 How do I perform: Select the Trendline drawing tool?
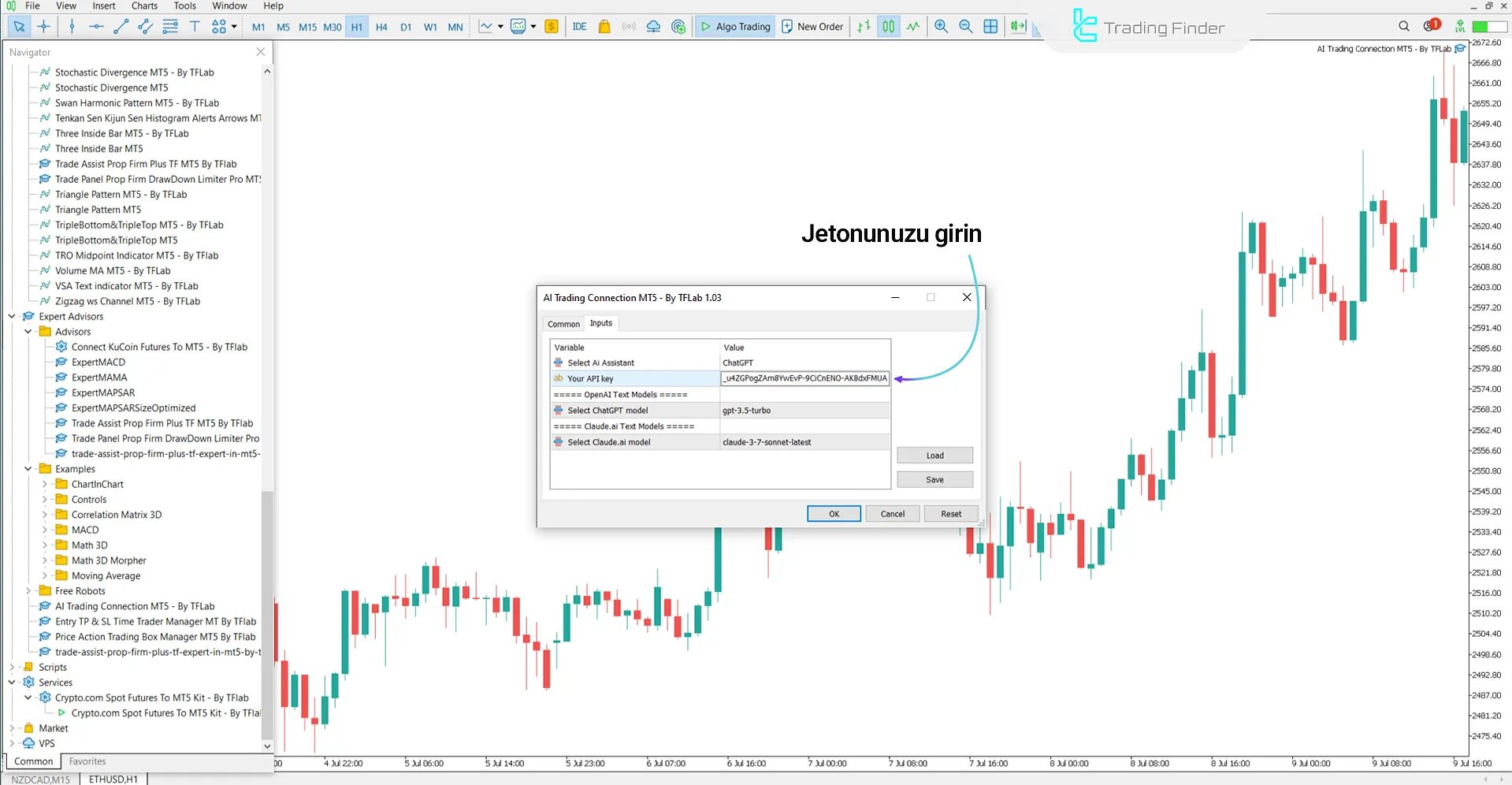(121, 26)
